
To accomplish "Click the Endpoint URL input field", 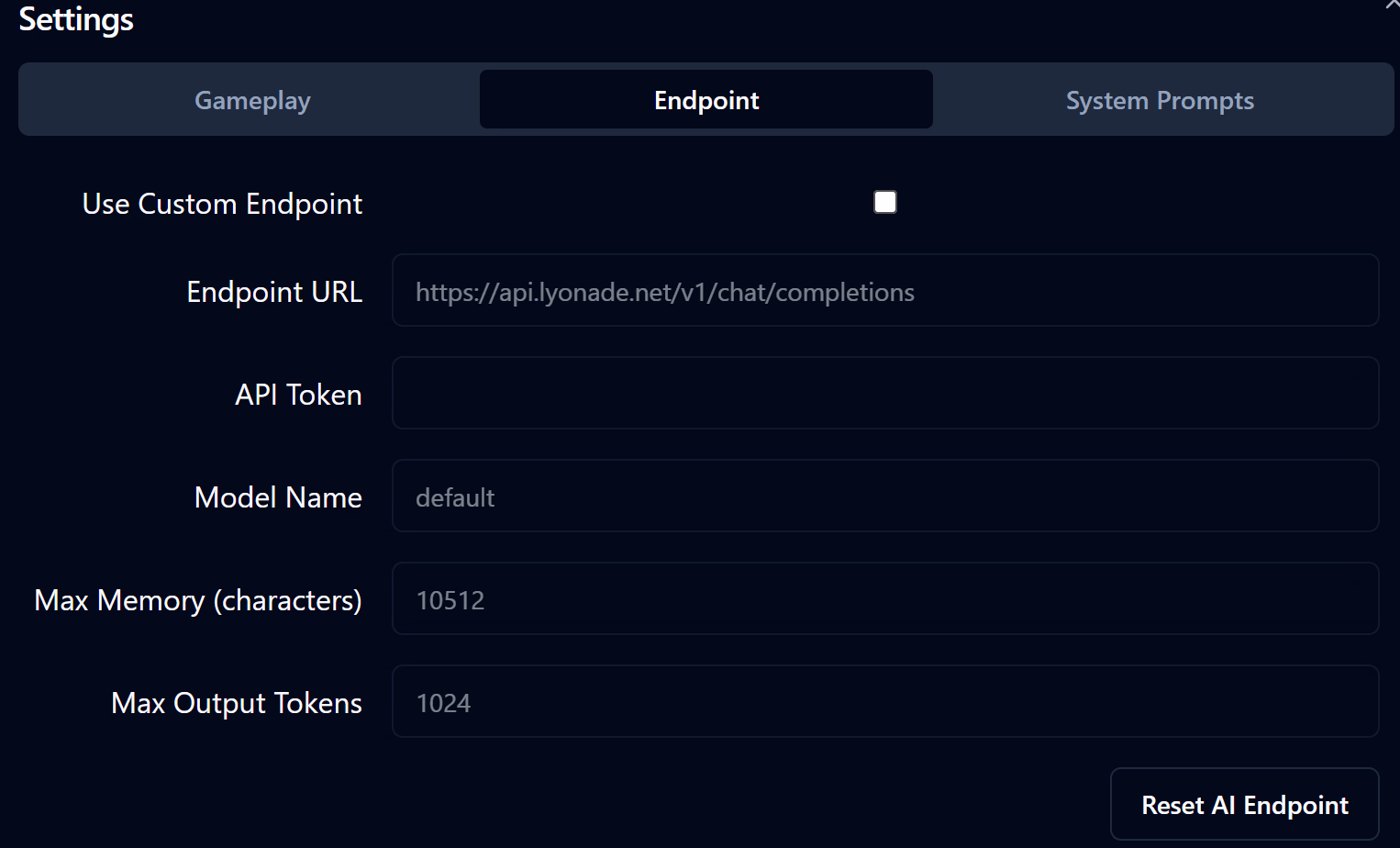I will (1101, 291).
